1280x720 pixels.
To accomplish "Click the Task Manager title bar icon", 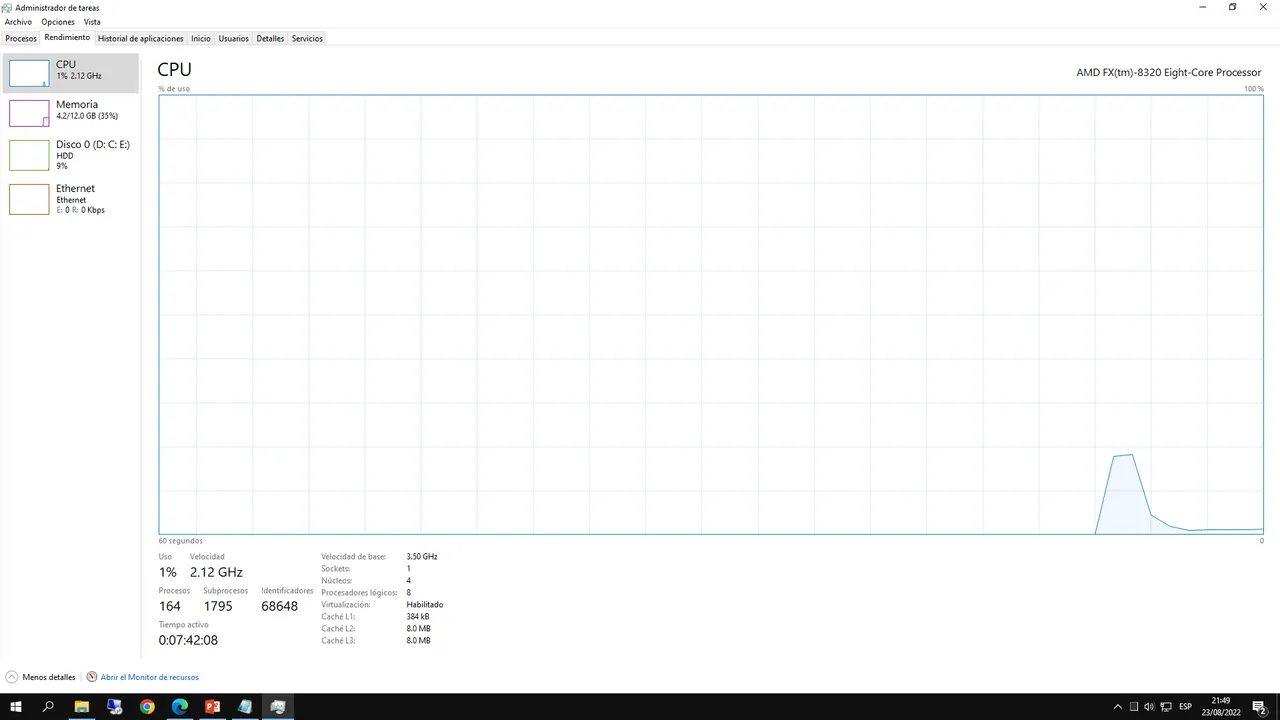I will pos(7,7).
